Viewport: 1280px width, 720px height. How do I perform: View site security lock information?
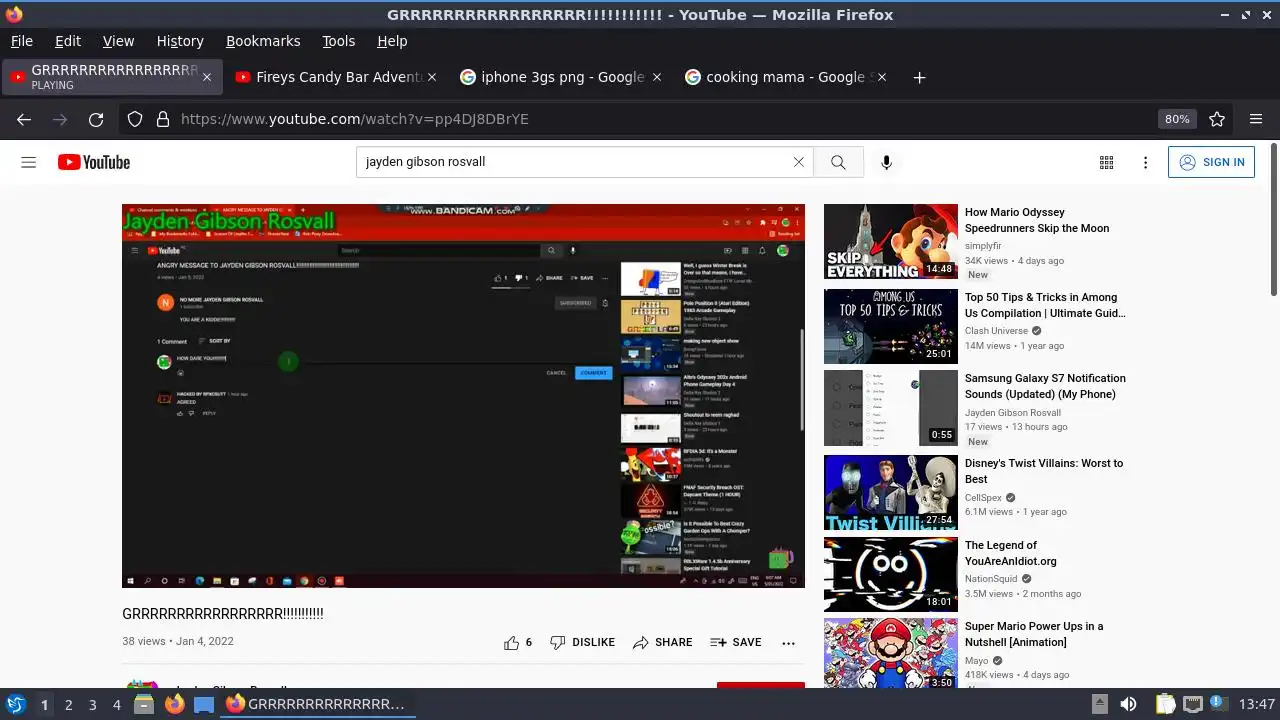tap(162, 119)
